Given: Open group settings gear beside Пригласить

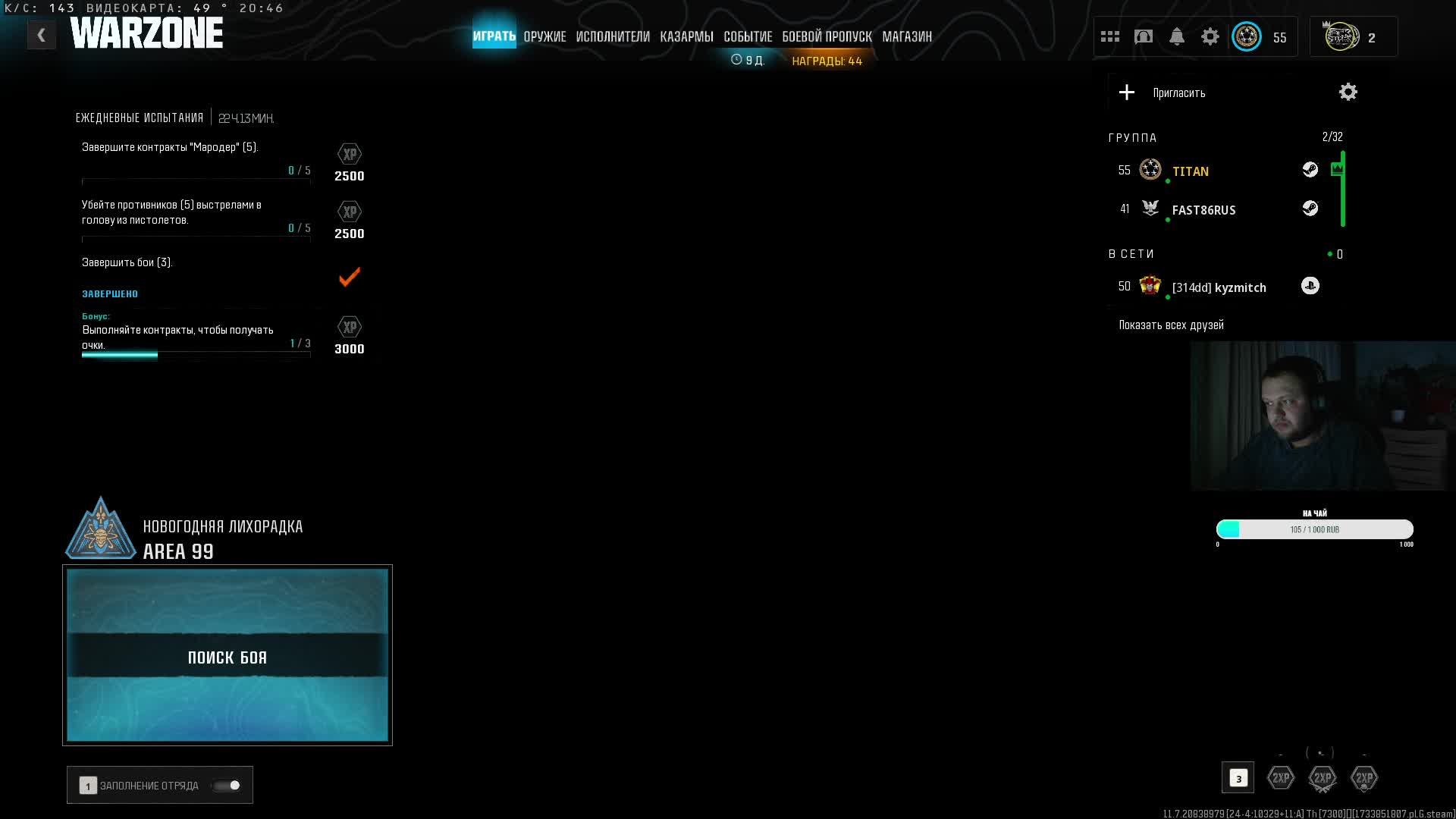Looking at the screenshot, I should 1348,93.
